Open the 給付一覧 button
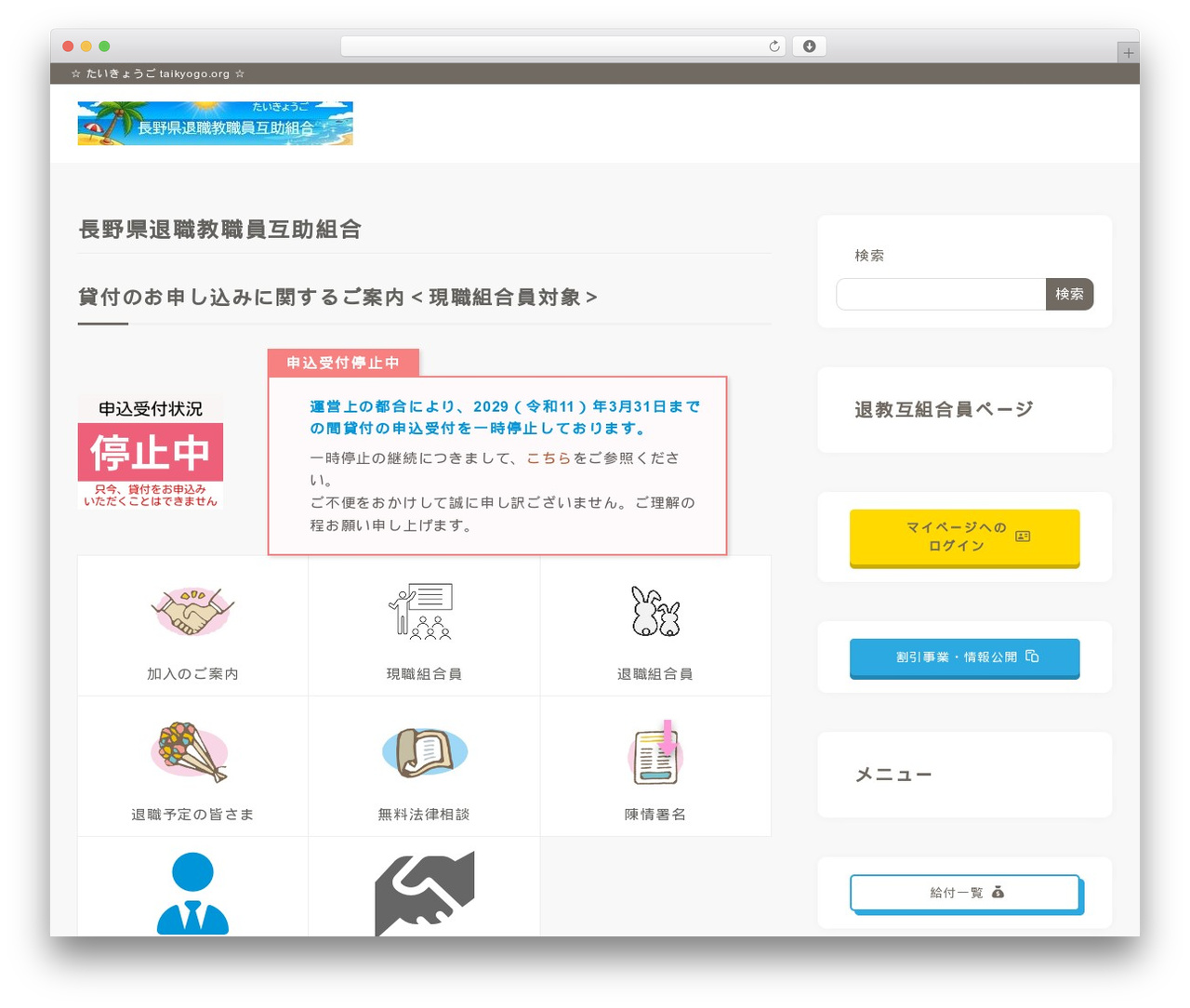1190x1008 pixels. pos(964,893)
